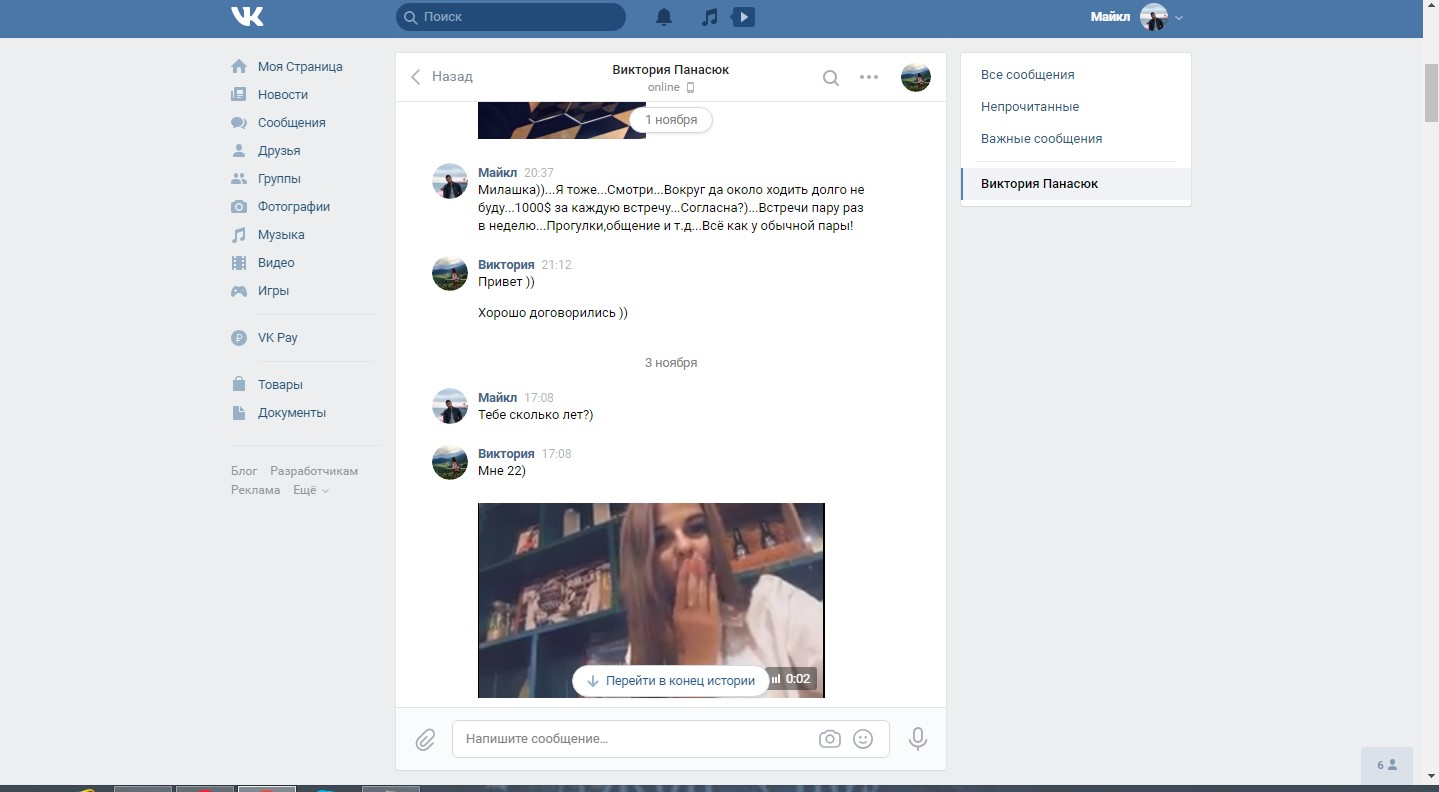The width and height of the screenshot is (1439, 792).
Task: Search within the conversation using magnifier icon
Action: click(830, 77)
